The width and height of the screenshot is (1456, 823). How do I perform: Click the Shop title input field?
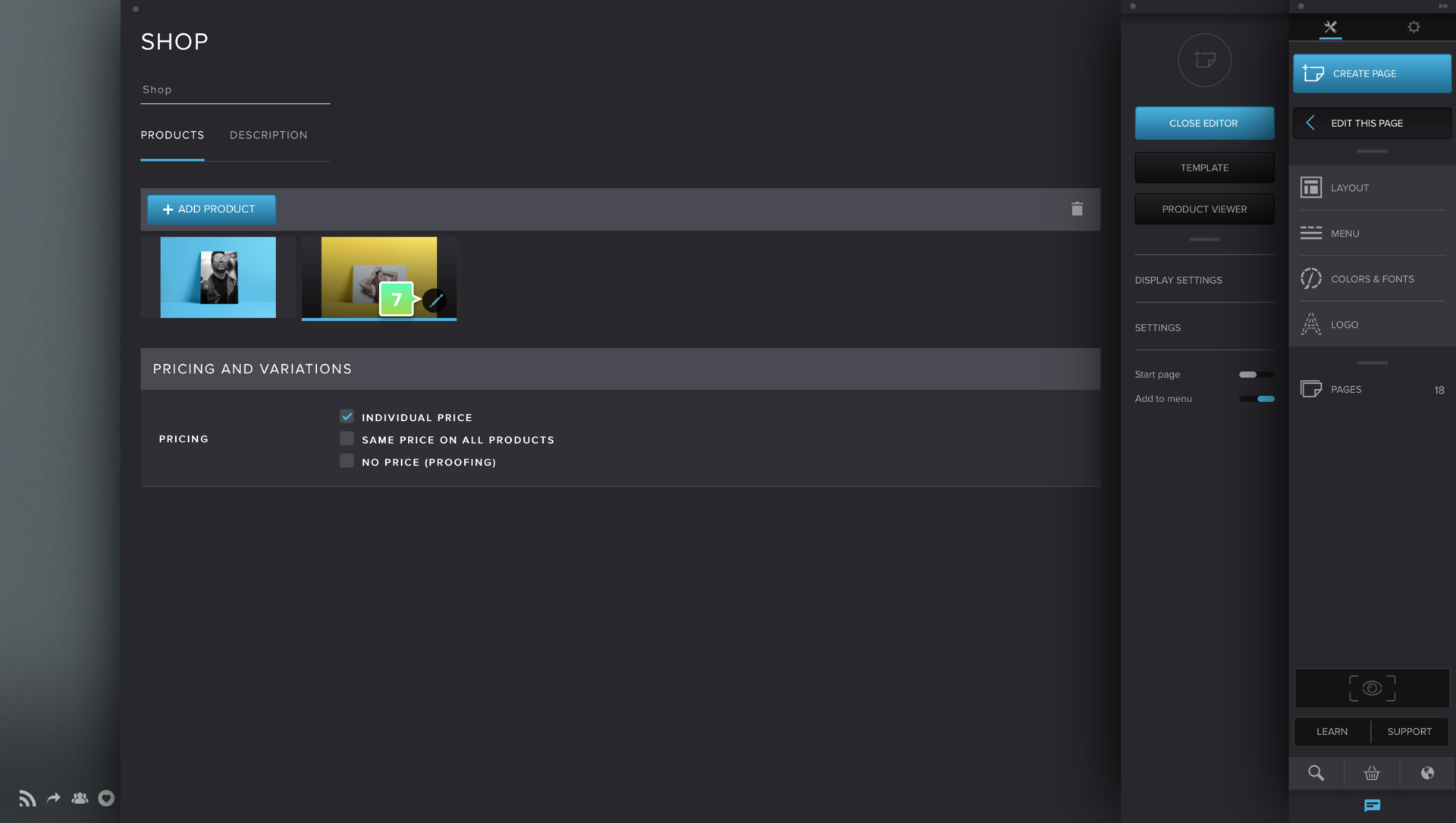point(235,90)
